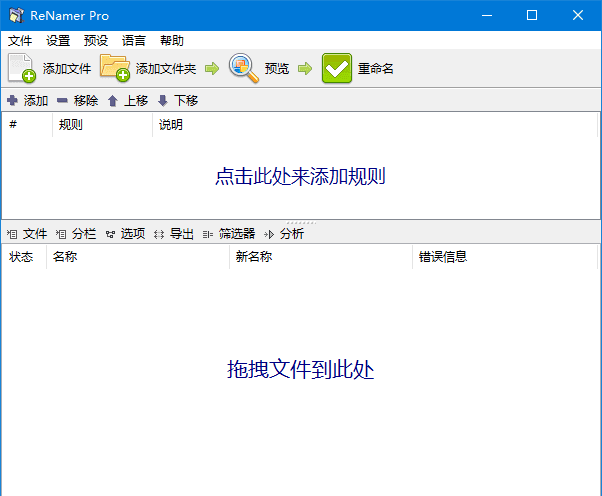Viewport: 602px width, 496px height.
Task: Open the 帮助 menu
Action: pos(172,40)
